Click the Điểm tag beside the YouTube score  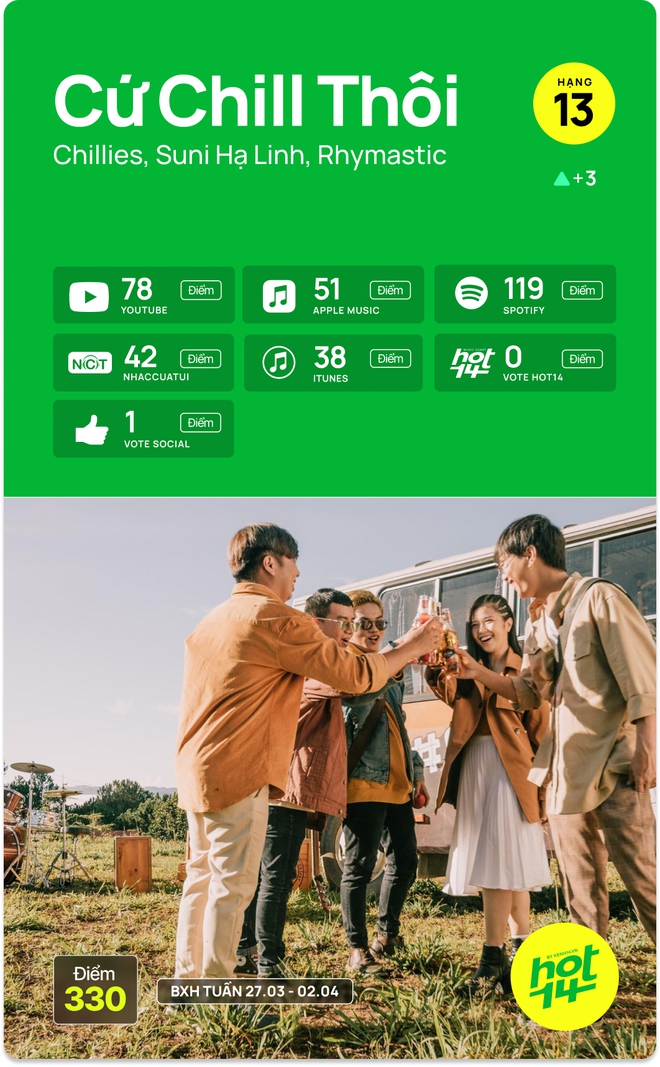pos(201,290)
